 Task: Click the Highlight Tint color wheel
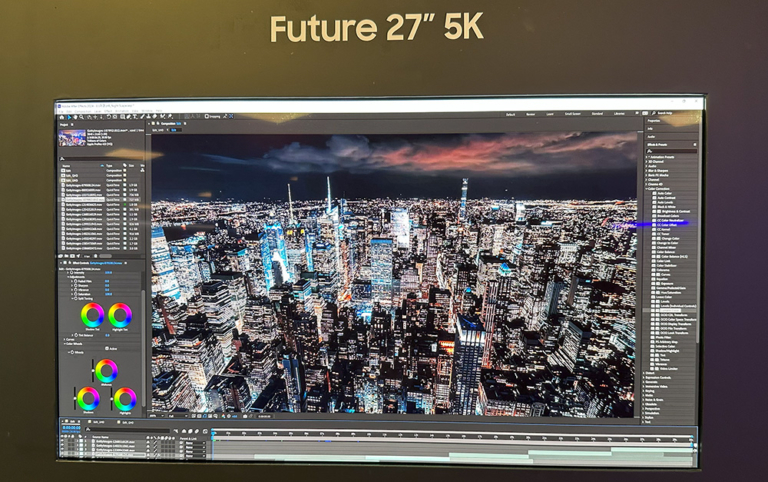(120, 315)
